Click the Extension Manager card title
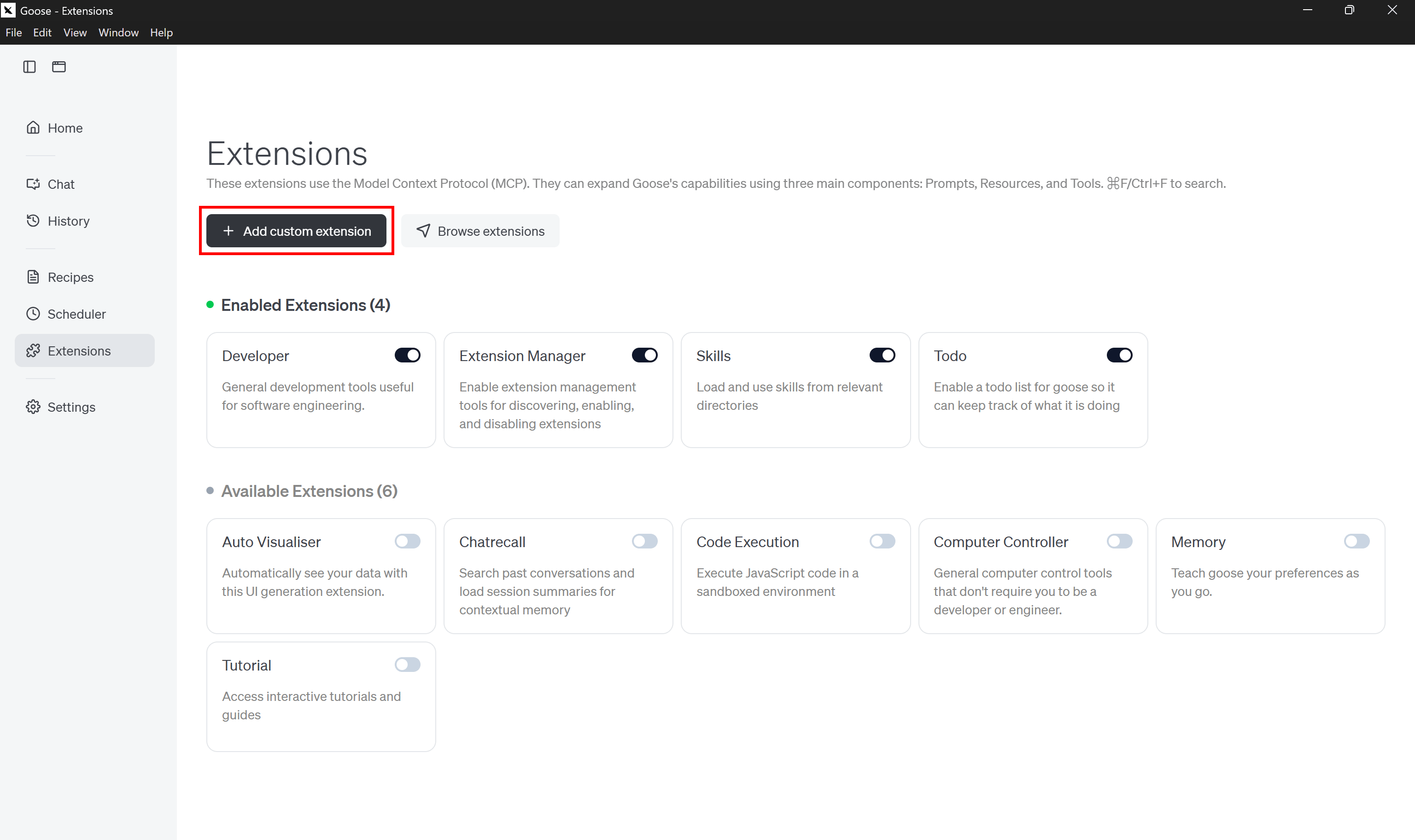Screen dimensions: 1415x840 522,356
